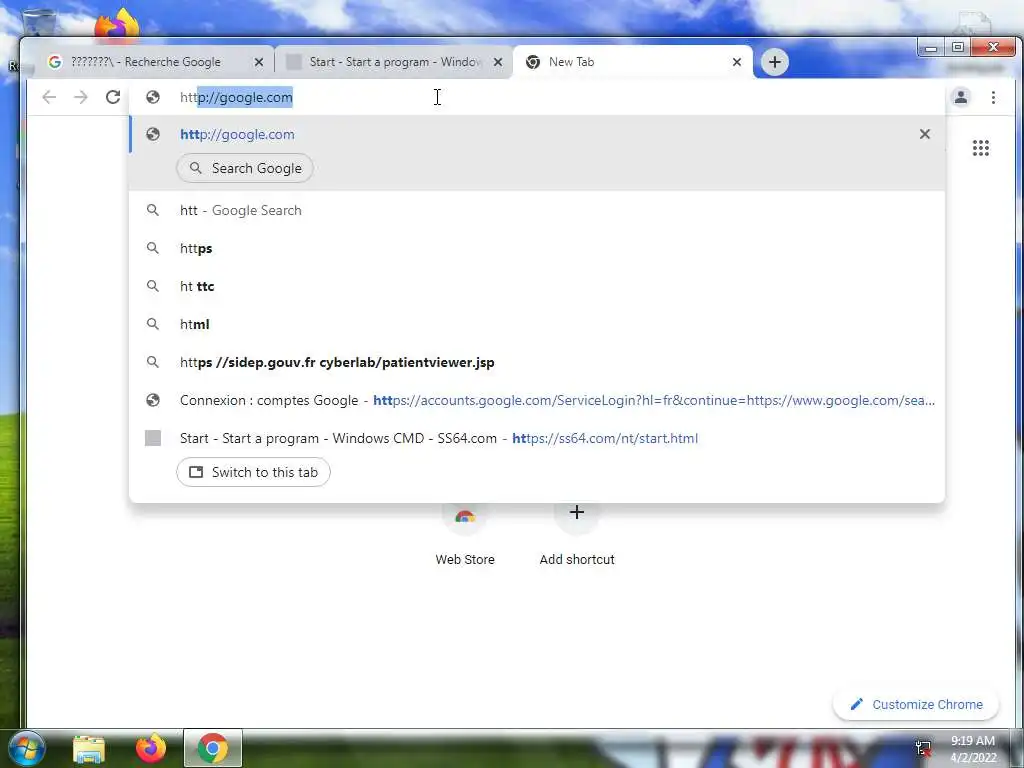Click the magnifier icon beside 'html' suggestion
Viewport: 1024px width, 768px height.
point(153,324)
